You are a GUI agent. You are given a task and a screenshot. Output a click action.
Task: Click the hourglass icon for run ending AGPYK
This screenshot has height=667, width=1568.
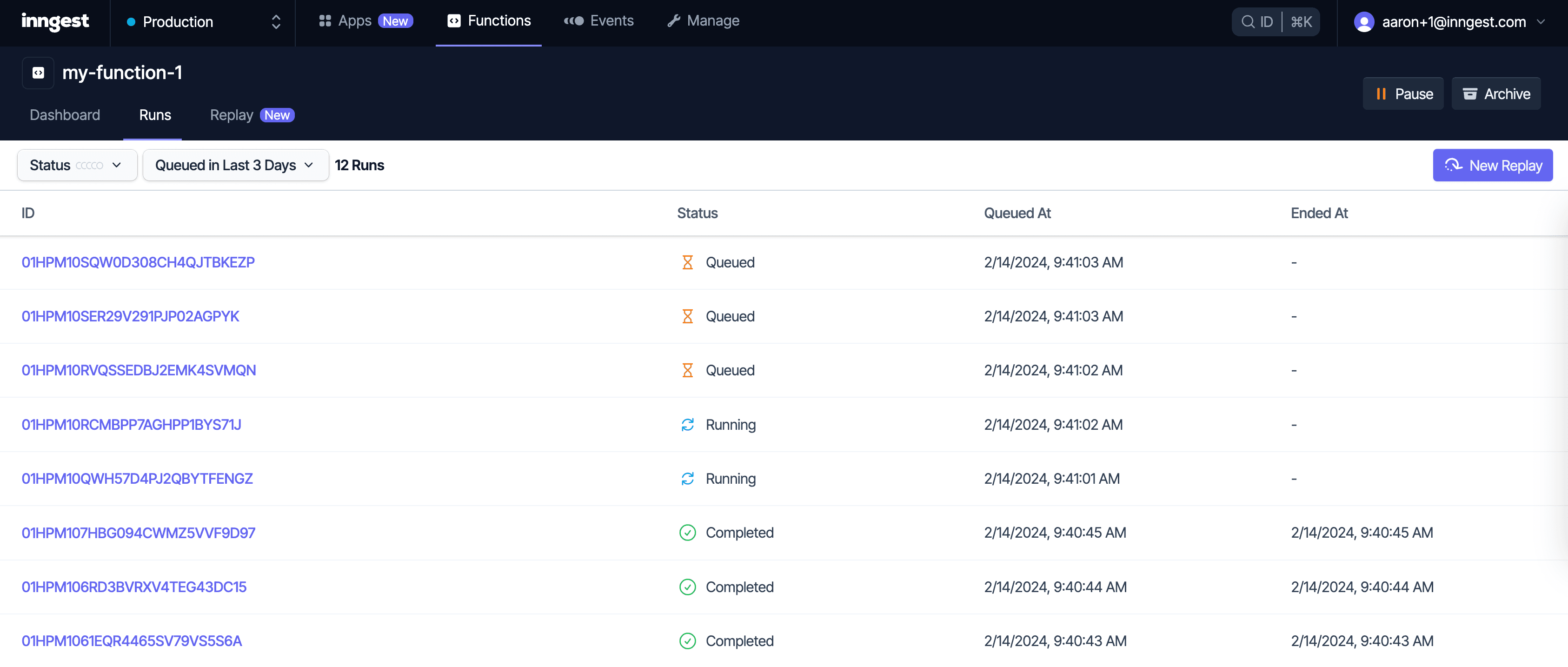687,316
